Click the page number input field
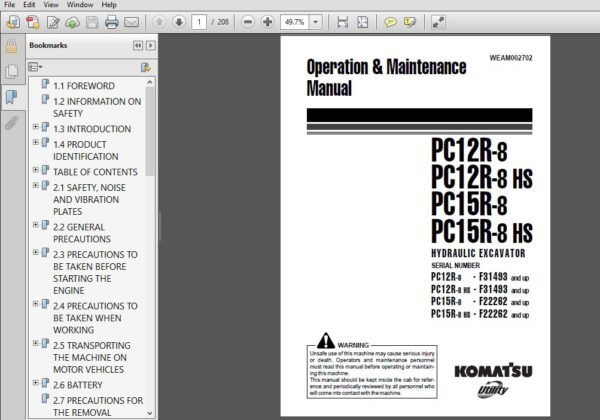Viewport: 600px width, 420px height. pyautogui.click(x=199, y=22)
